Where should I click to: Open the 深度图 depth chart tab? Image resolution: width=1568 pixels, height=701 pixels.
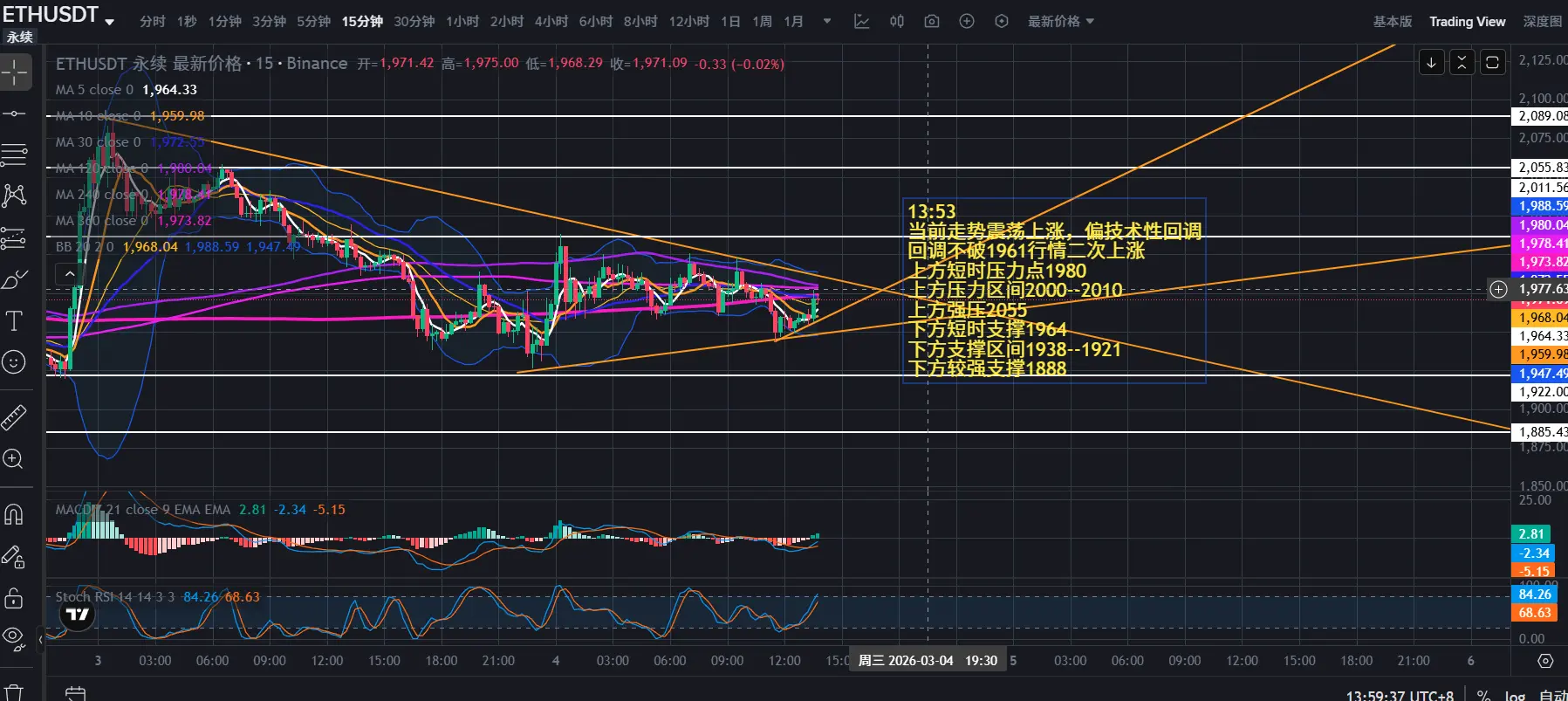pyautogui.click(x=1543, y=21)
